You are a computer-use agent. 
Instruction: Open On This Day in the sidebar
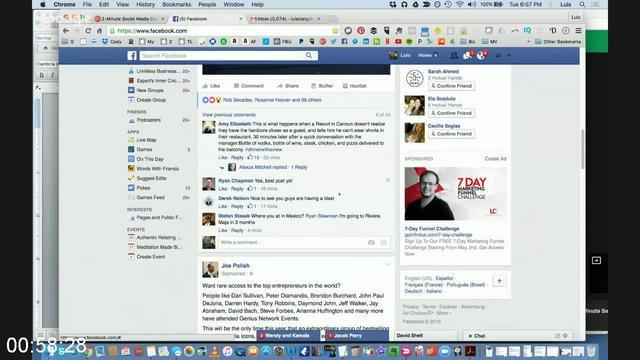[150, 159]
